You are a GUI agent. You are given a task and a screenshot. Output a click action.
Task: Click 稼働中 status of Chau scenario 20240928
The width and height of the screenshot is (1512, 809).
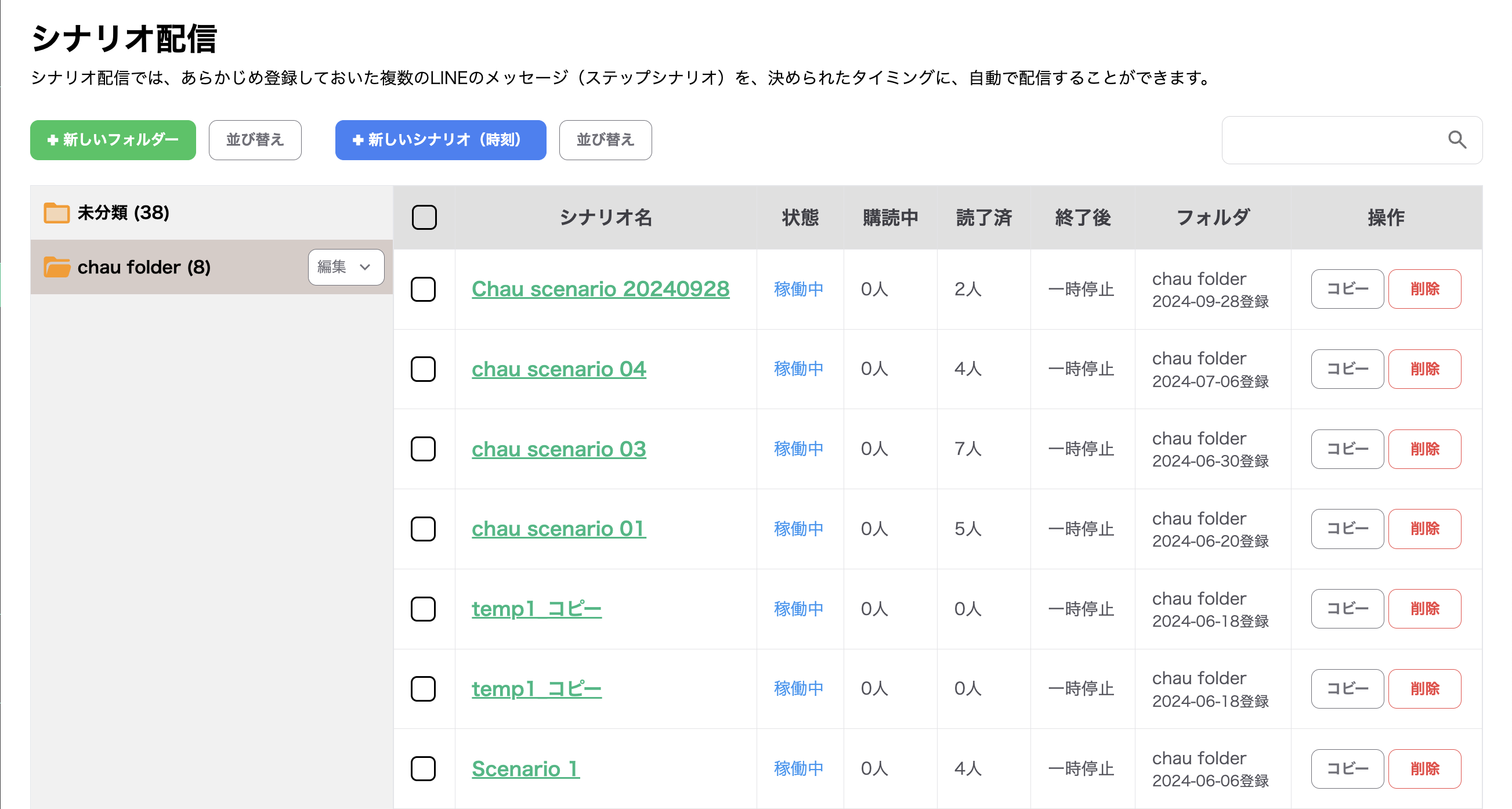click(x=798, y=289)
